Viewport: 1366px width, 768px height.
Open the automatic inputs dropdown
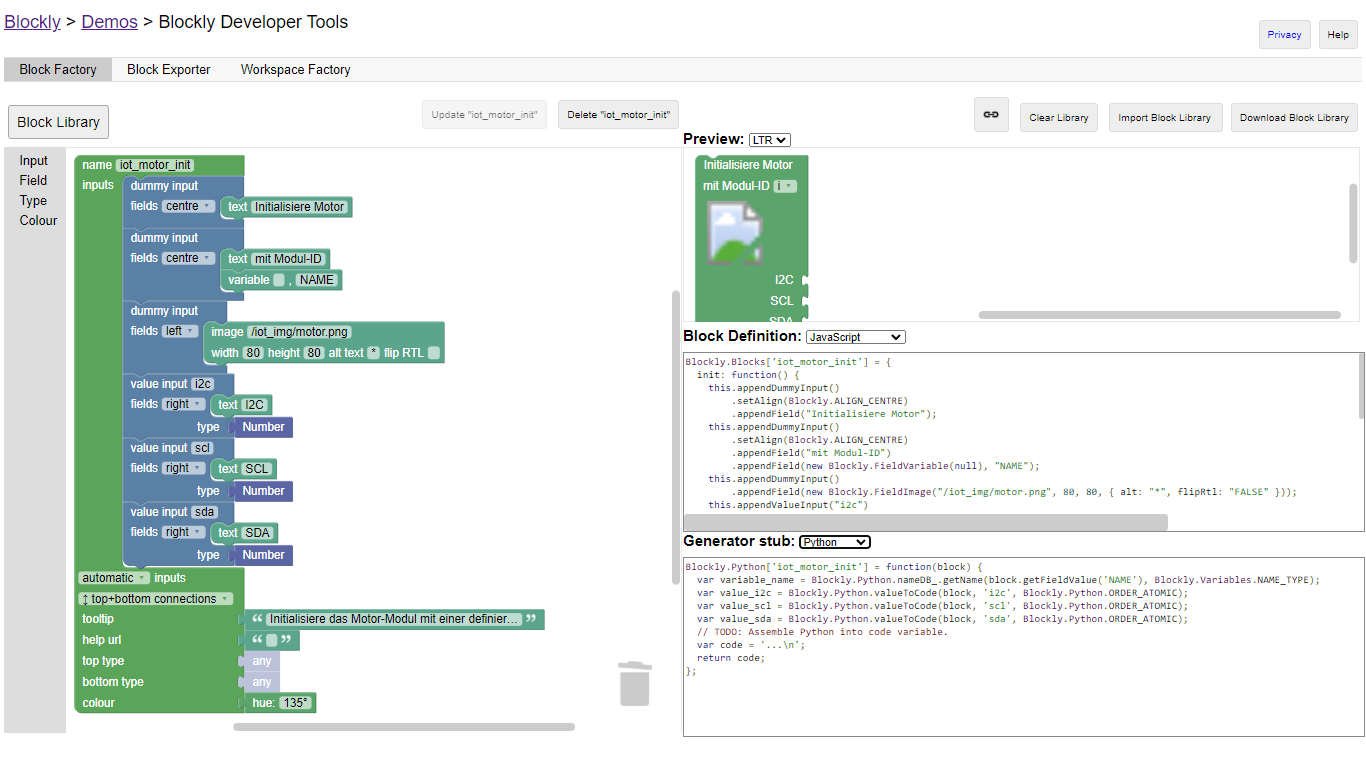(x=114, y=578)
